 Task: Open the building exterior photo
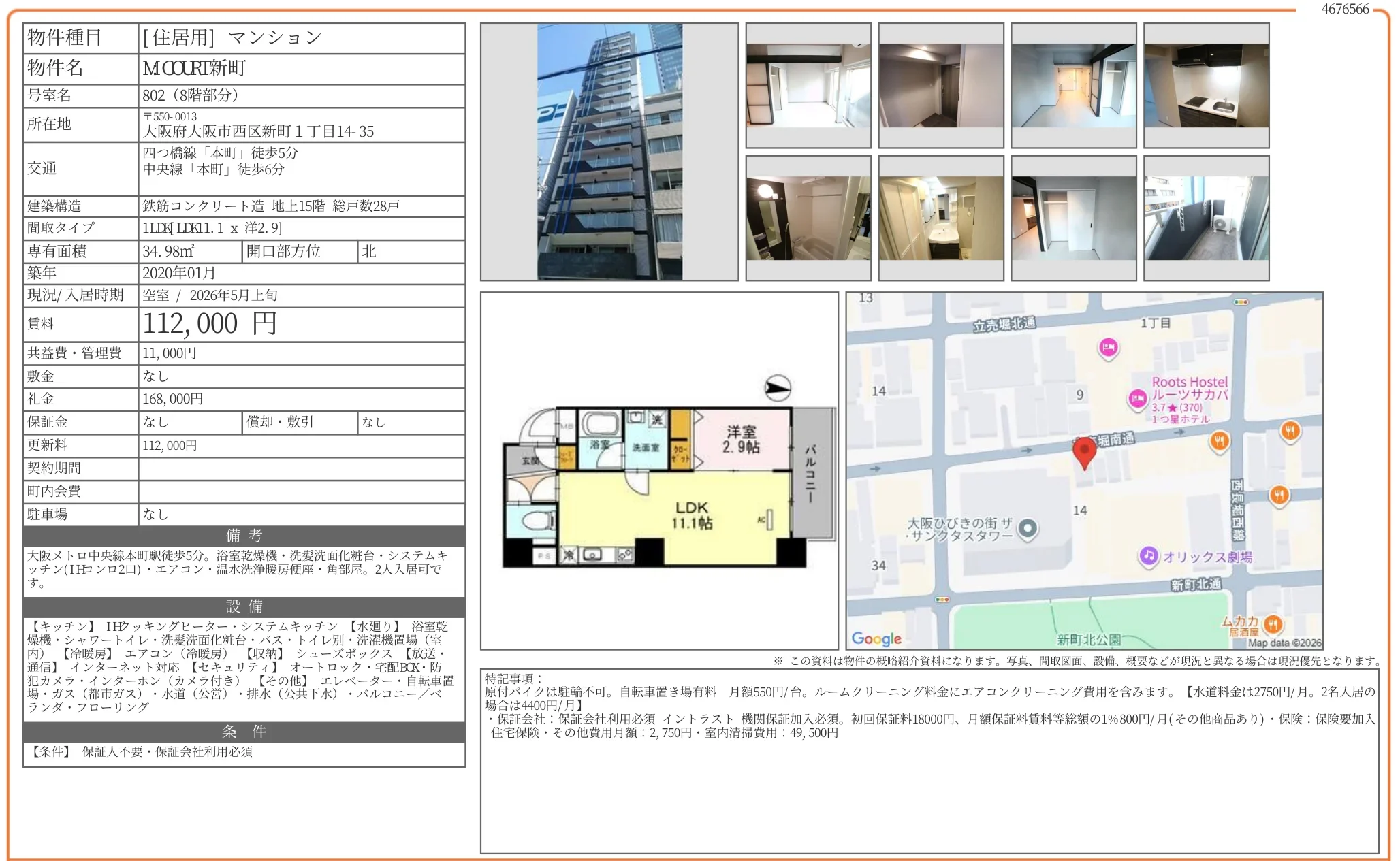pos(611,151)
